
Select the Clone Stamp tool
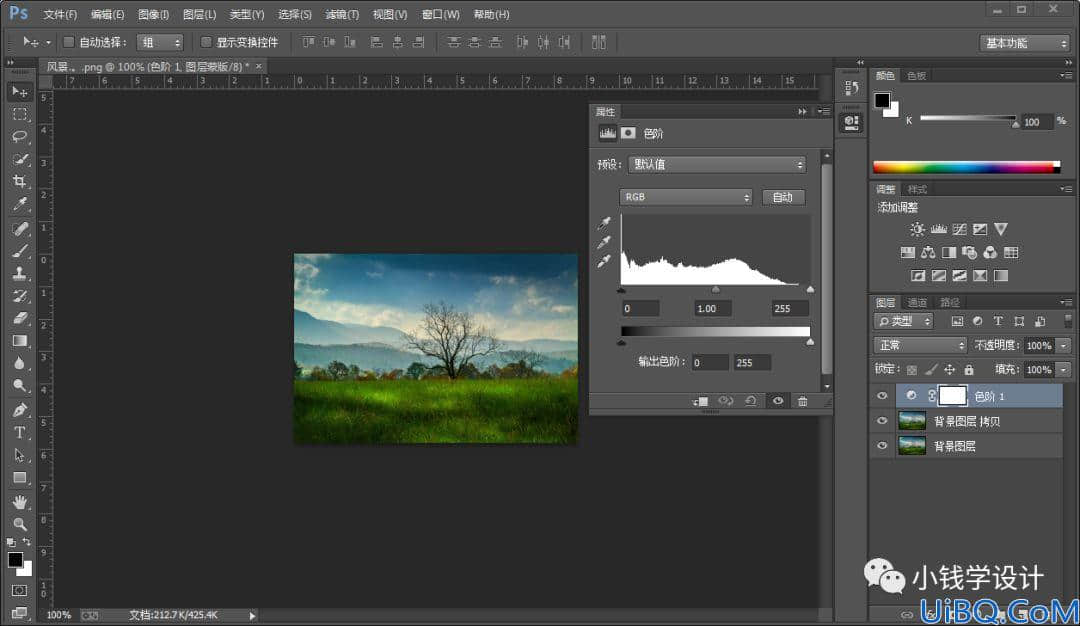point(20,273)
